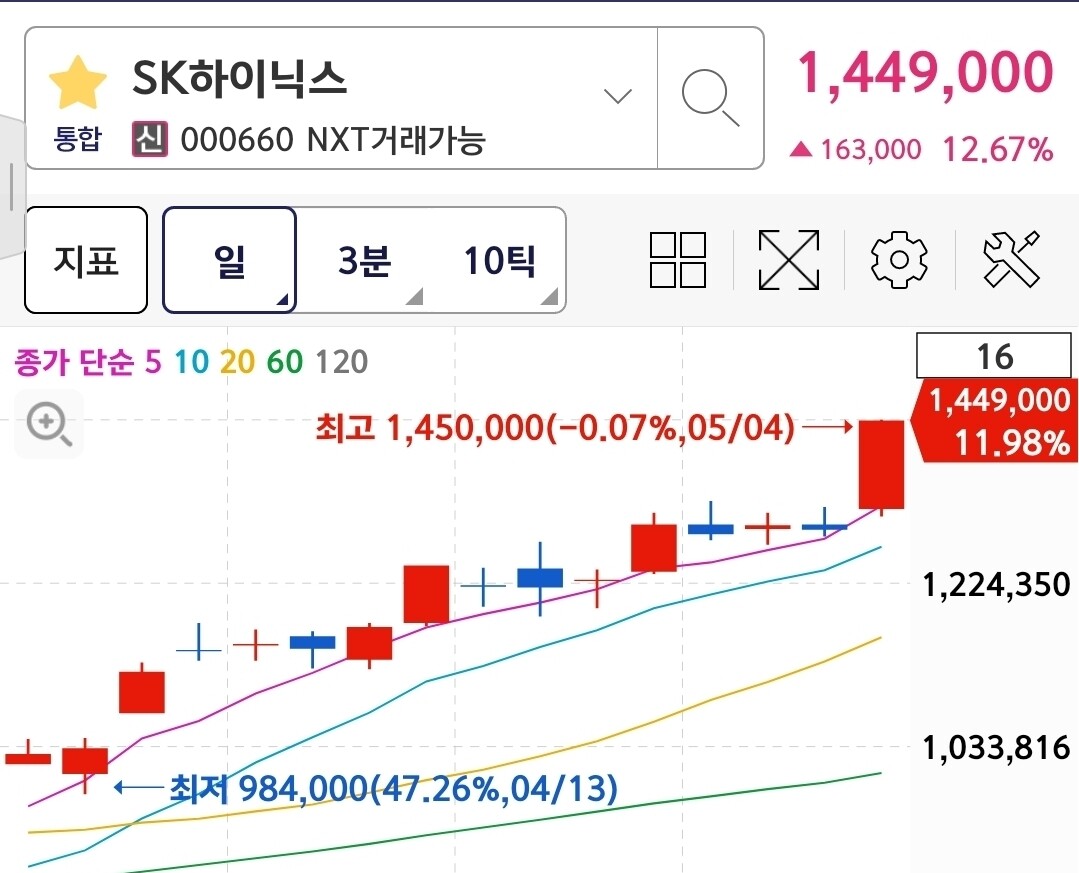The height and width of the screenshot is (873, 1079).
Task: Expand chart to fullscreen with arrows icon
Action: pyautogui.click(x=789, y=260)
